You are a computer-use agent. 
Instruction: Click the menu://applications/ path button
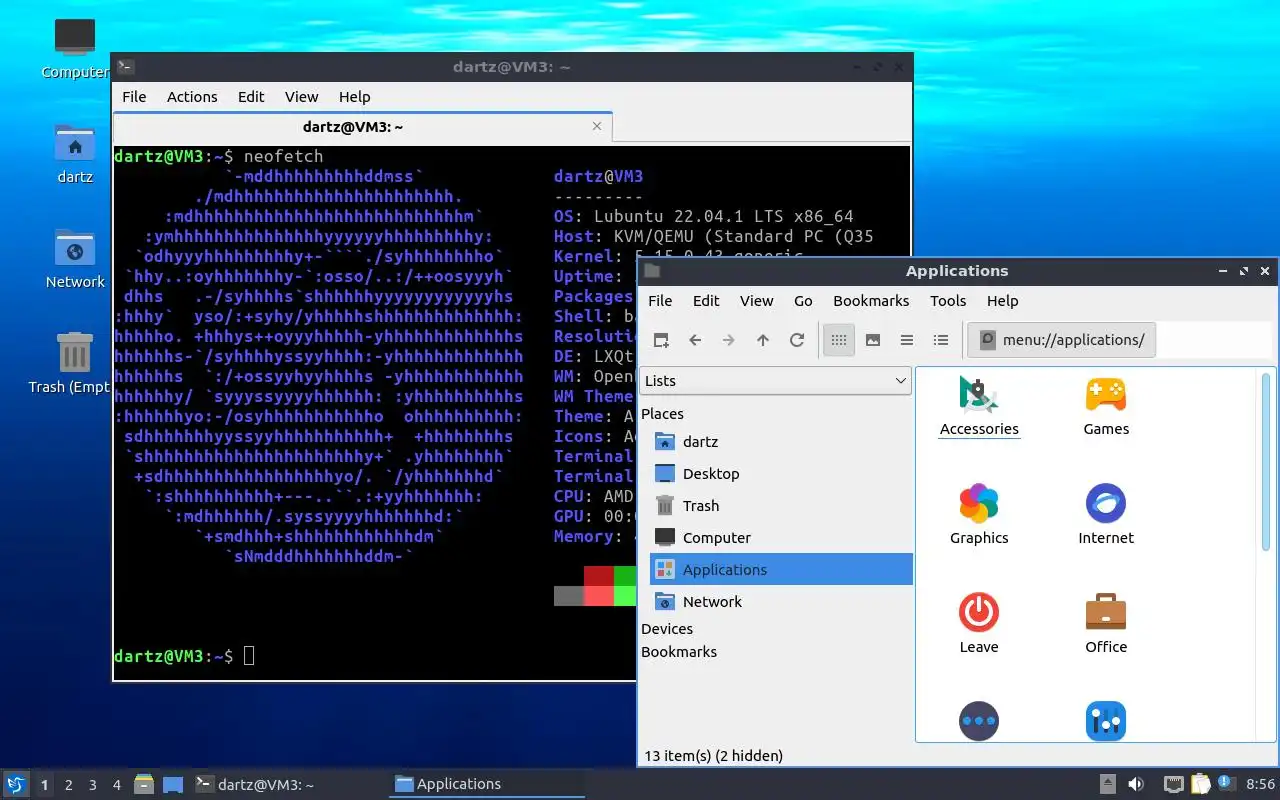tap(1062, 340)
